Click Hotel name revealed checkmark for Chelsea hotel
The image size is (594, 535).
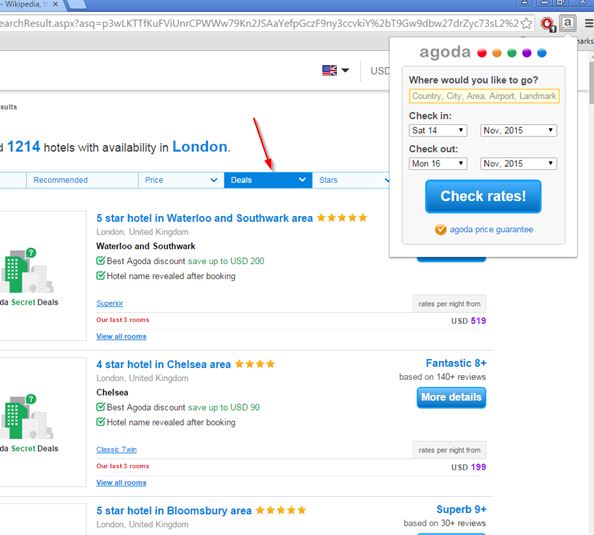point(100,422)
